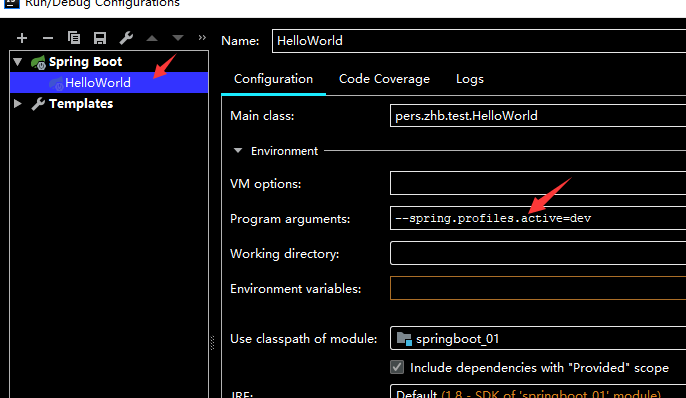Move configuration up arrow icon
Image resolution: width=686 pixels, height=398 pixels.
pyautogui.click(x=152, y=38)
